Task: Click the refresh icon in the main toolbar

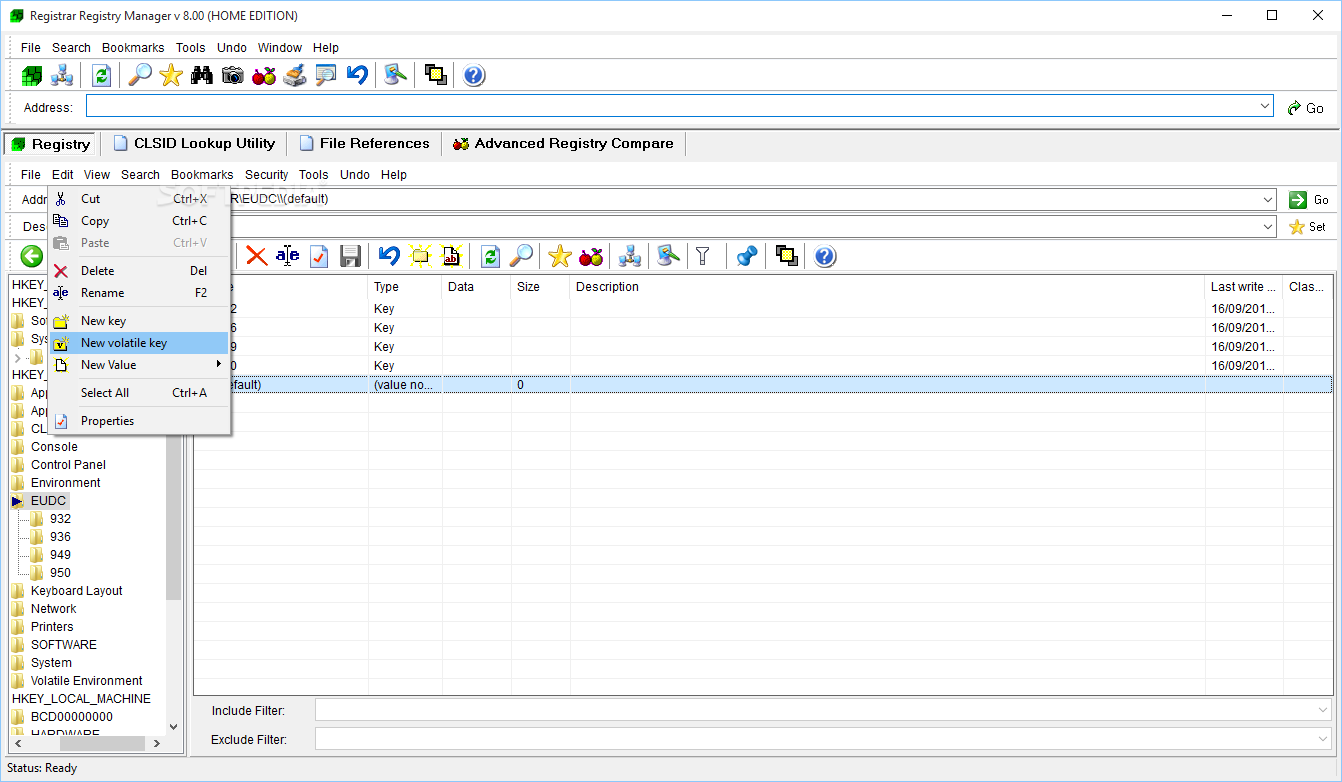Action: click(x=101, y=75)
